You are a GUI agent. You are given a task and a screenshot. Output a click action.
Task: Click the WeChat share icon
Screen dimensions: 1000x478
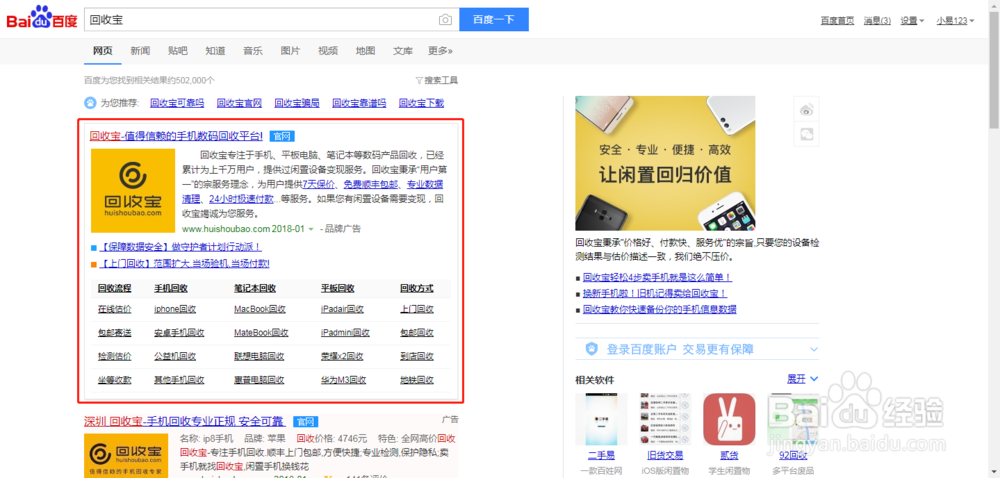point(807,134)
